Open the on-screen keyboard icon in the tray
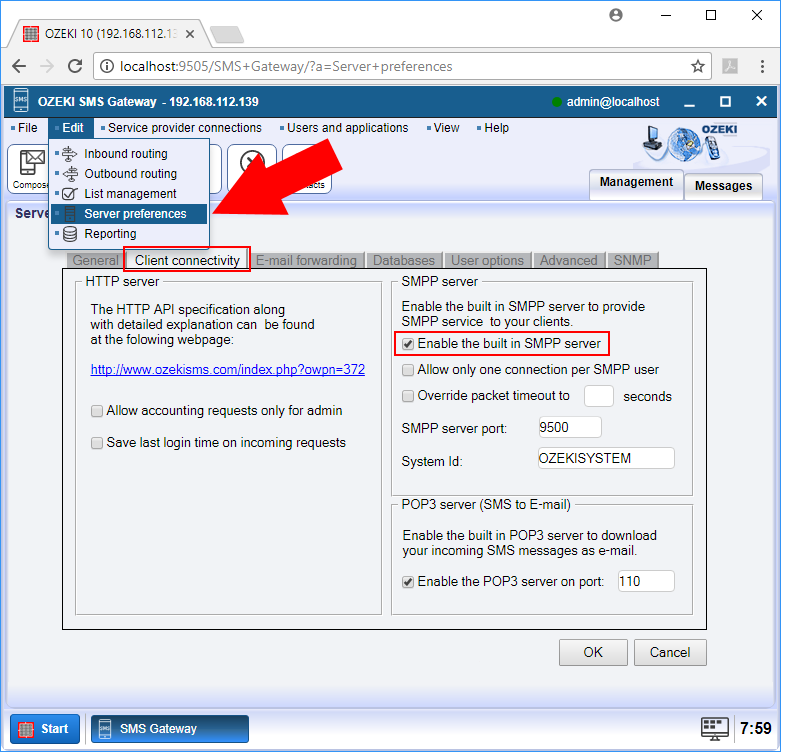 click(x=714, y=729)
